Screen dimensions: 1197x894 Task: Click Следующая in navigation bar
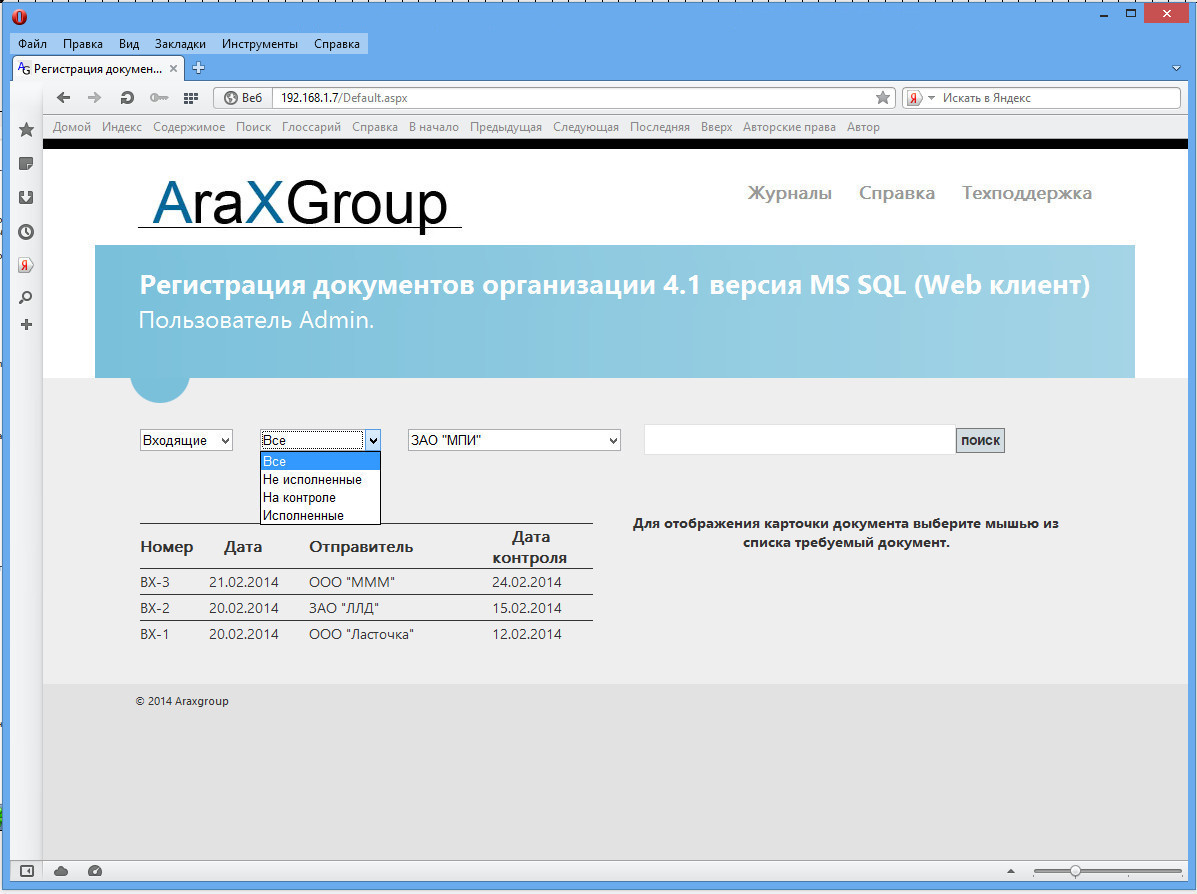click(586, 127)
